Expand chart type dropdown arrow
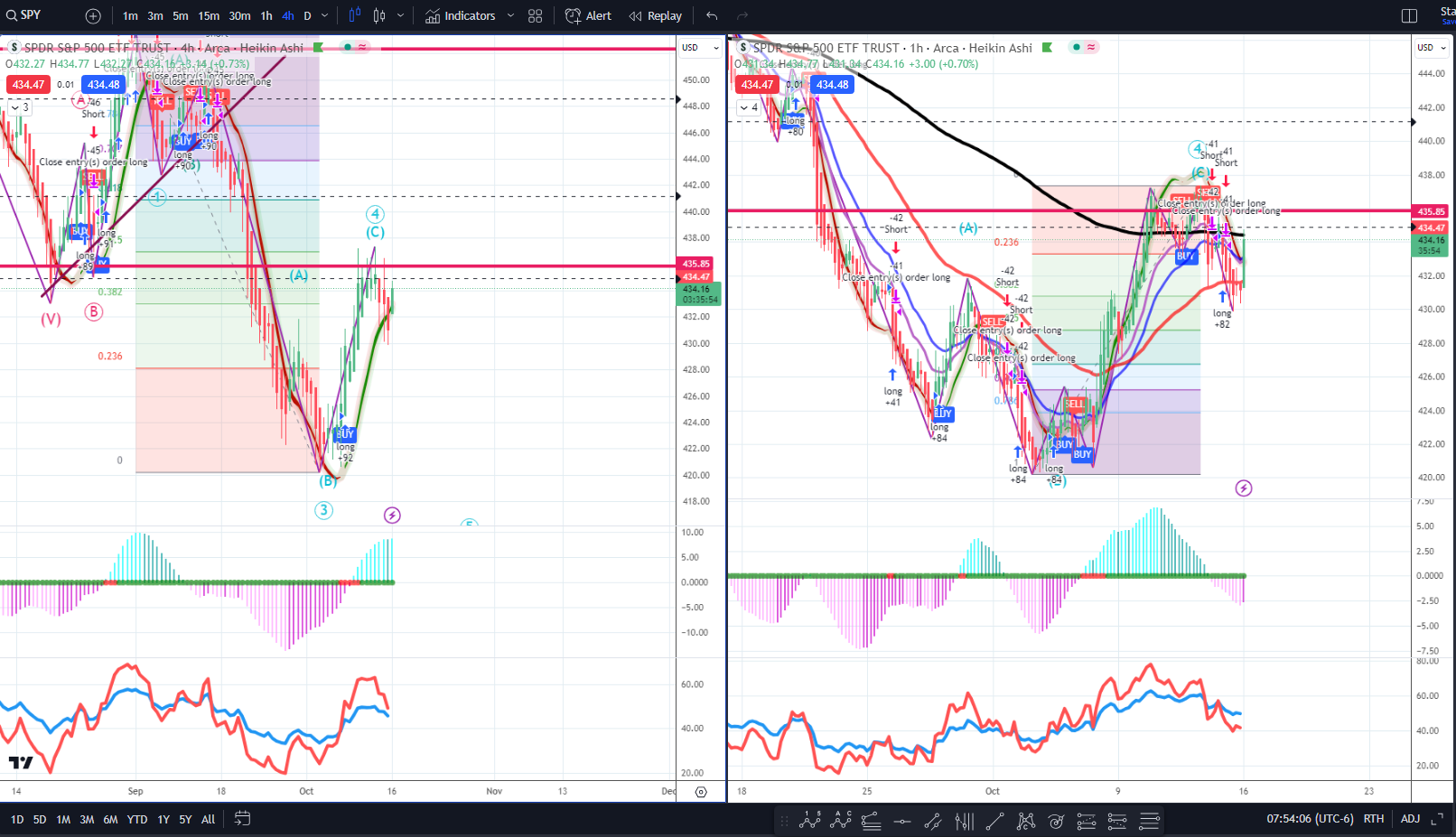Image resolution: width=1456 pixels, height=837 pixels. pyautogui.click(x=400, y=15)
